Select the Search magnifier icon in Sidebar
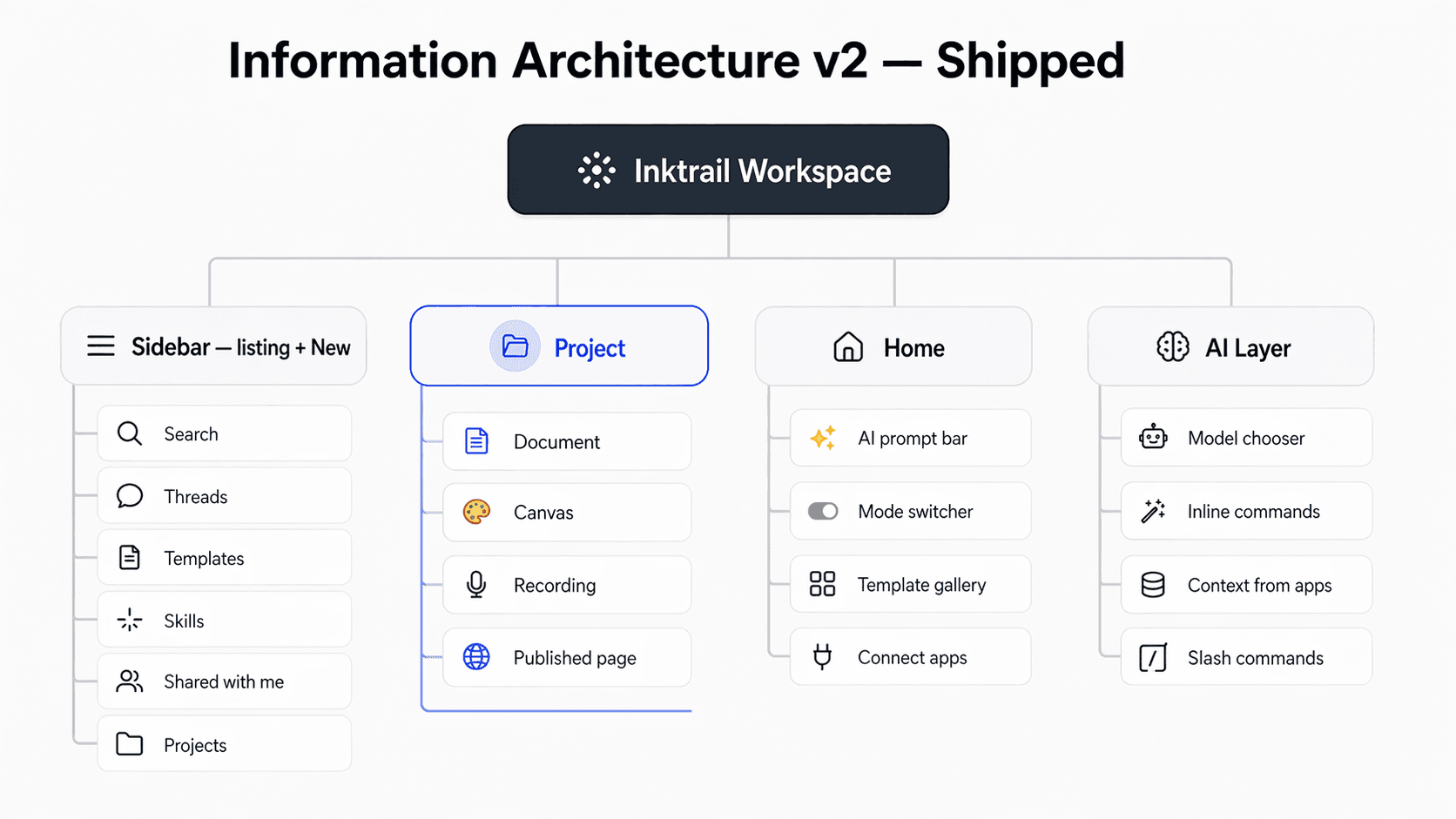 tap(128, 433)
